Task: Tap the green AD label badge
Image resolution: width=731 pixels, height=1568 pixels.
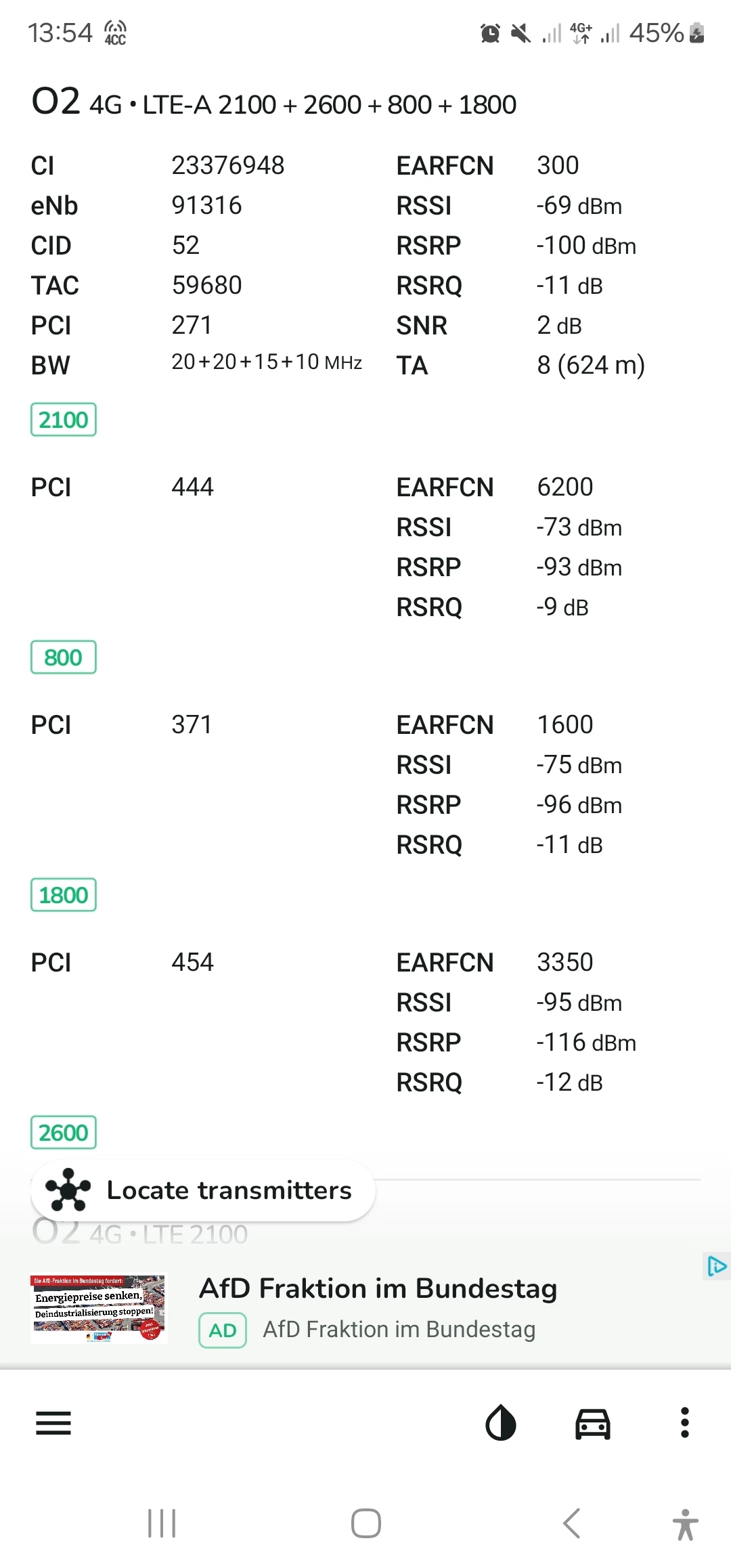Action: pos(223,1330)
